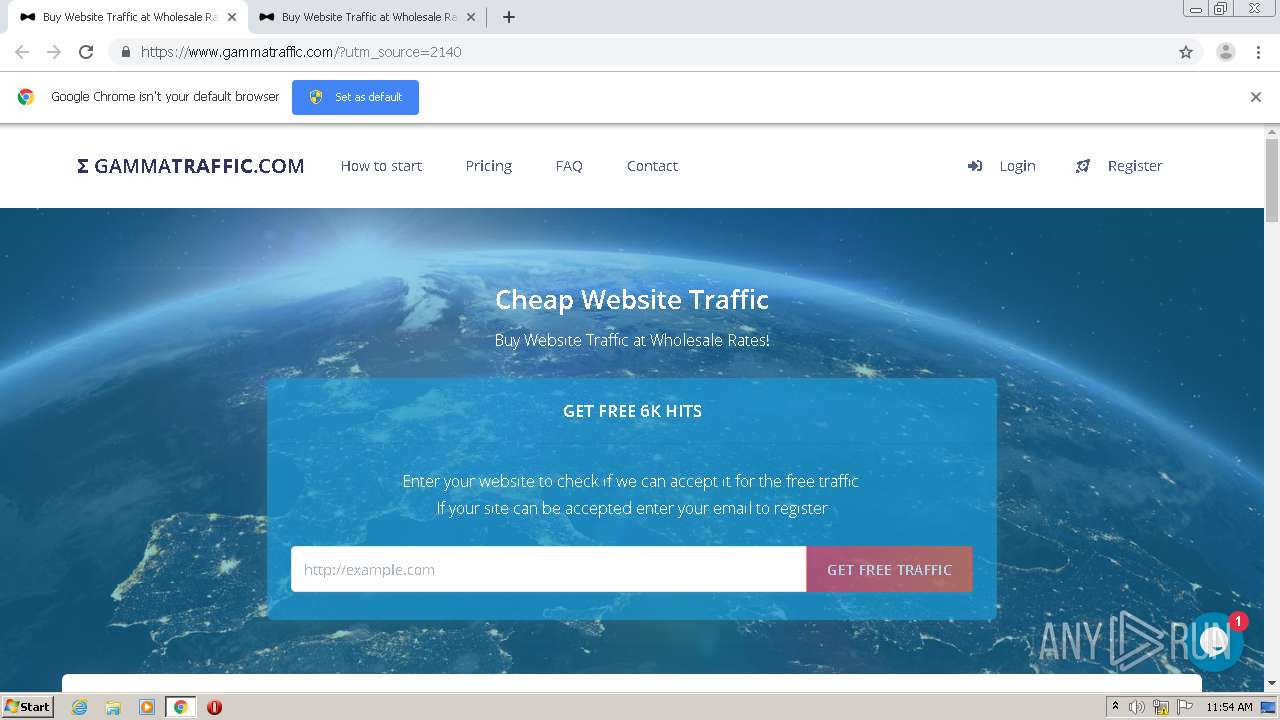Viewport: 1280px width, 720px height.
Task: Click the scrollbar up arrow
Action: pos(1272,131)
